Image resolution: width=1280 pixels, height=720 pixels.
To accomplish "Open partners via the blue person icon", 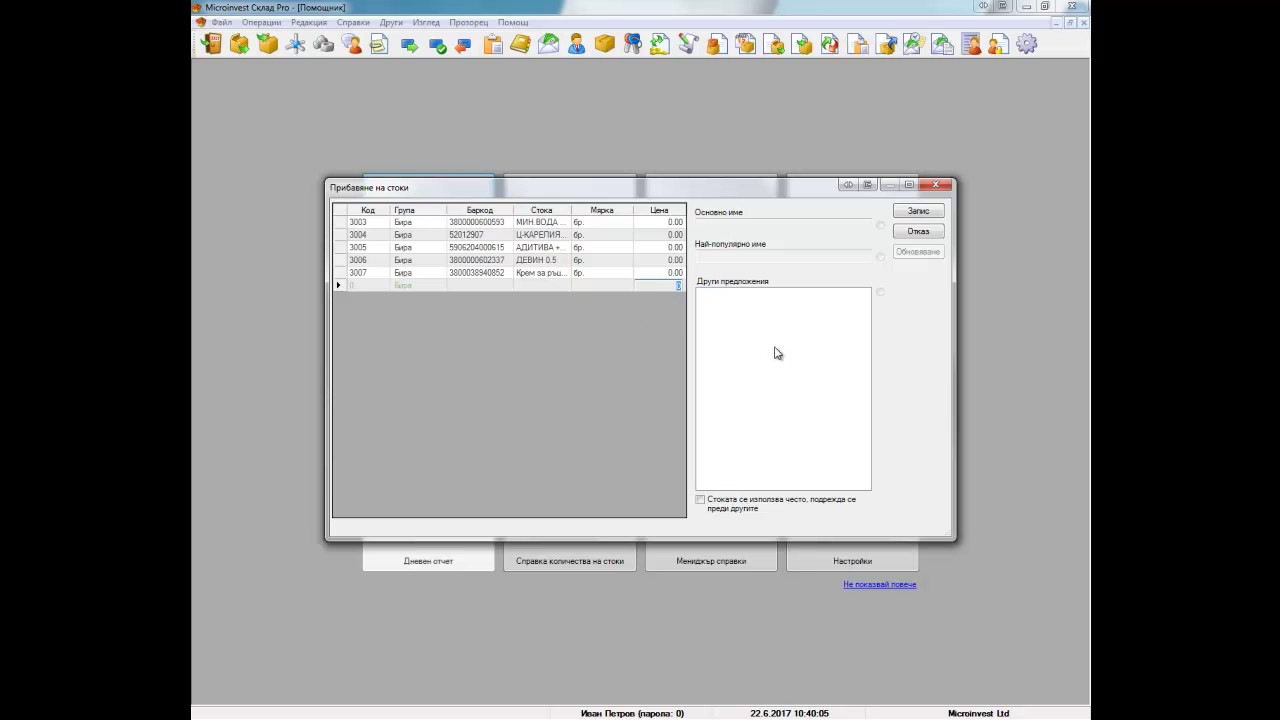I will click(576, 44).
